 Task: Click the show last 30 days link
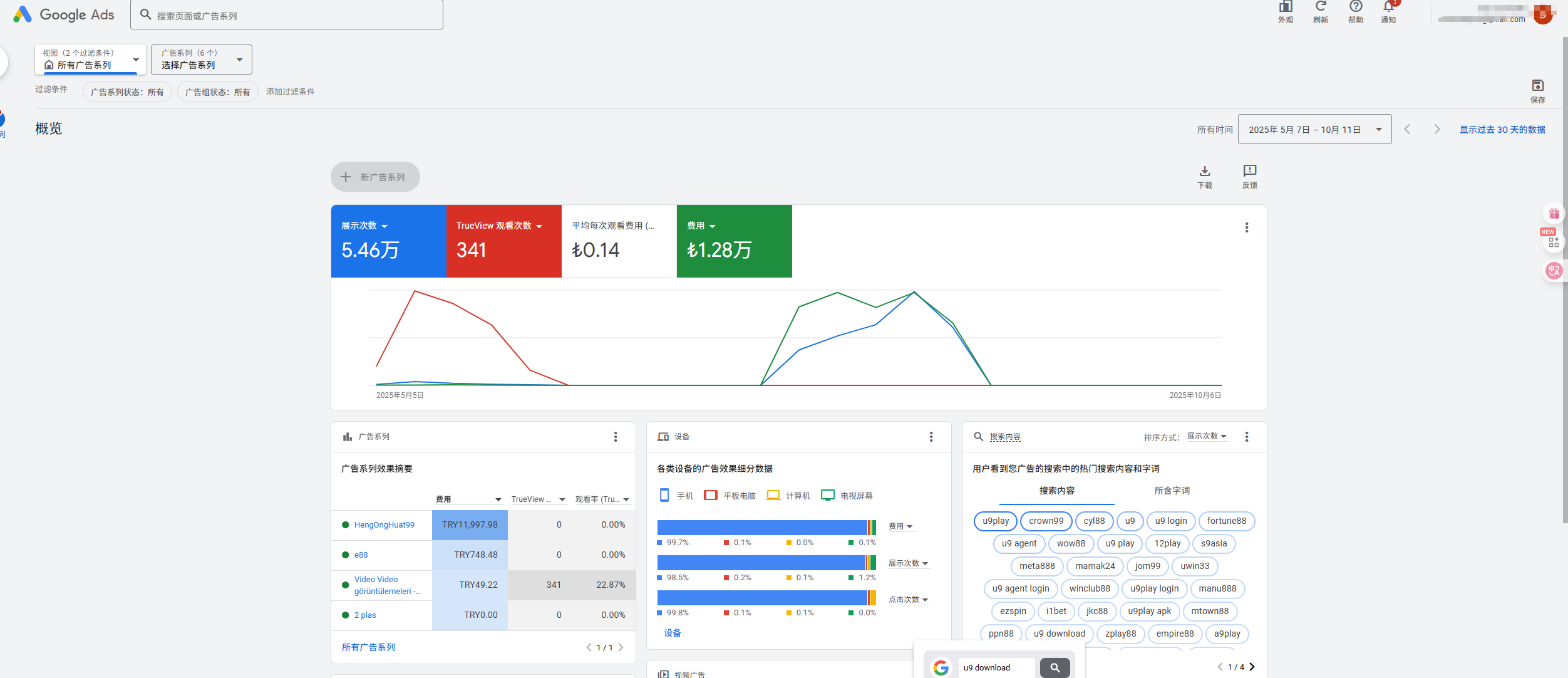(1502, 130)
